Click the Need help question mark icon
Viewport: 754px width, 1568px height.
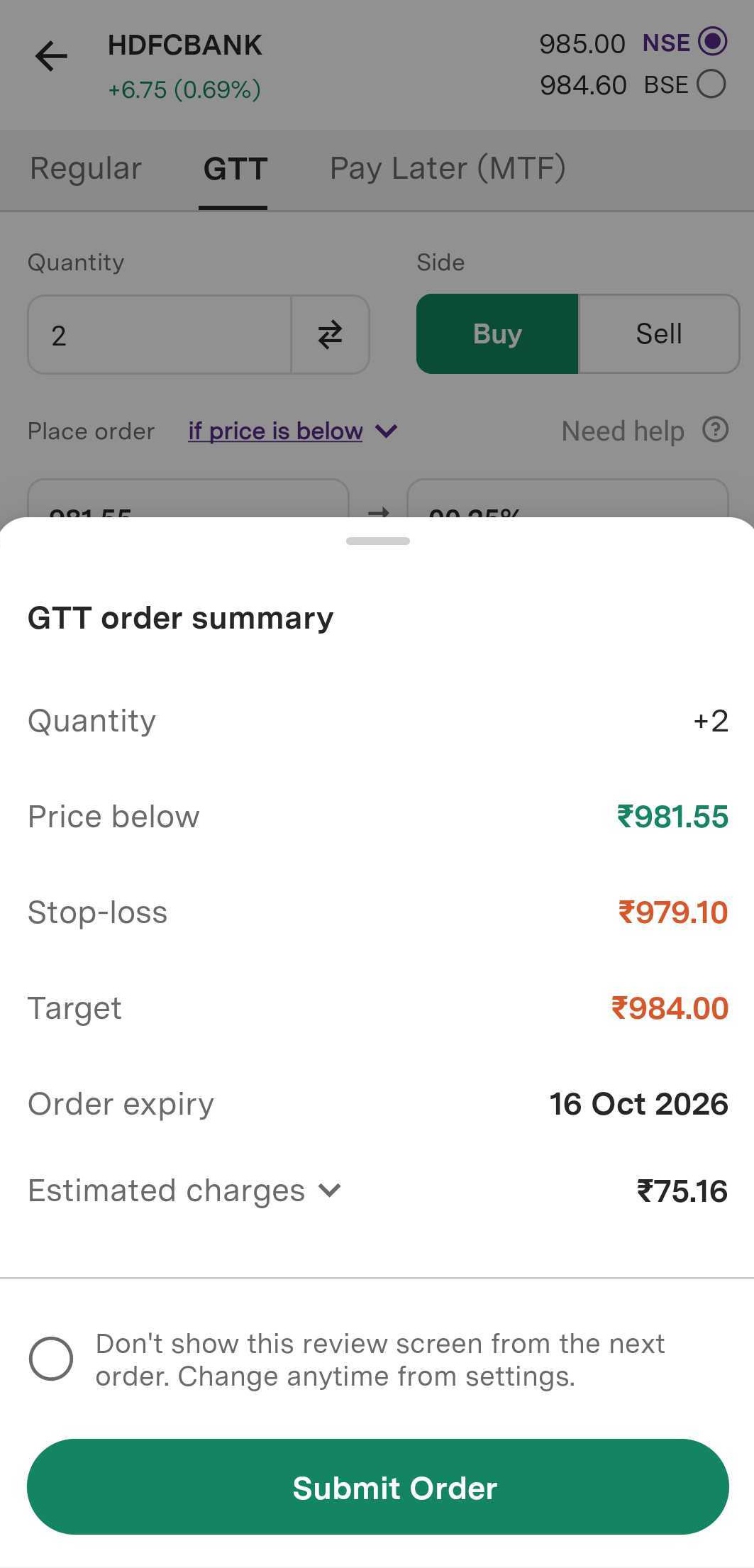[x=715, y=430]
